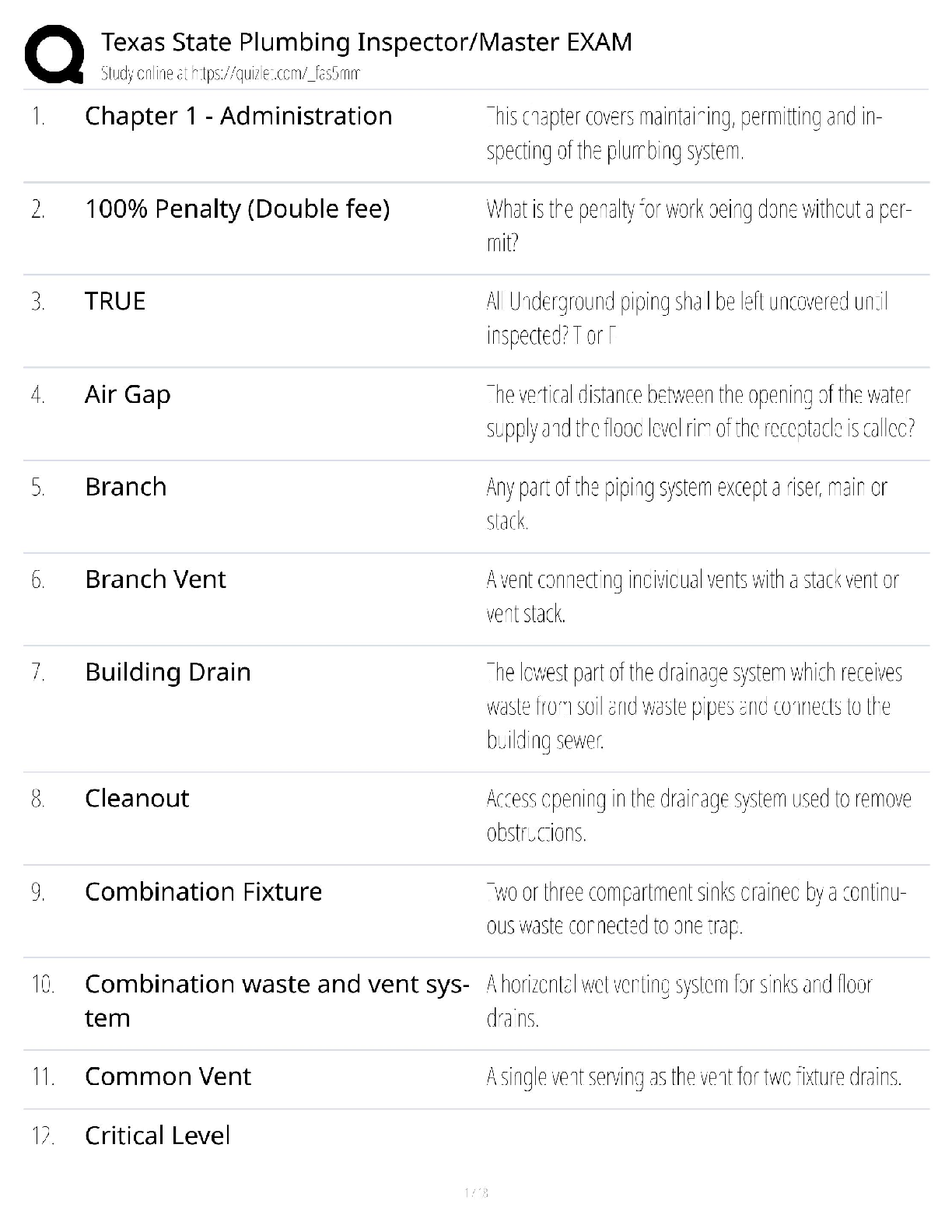The height and width of the screenshot is (1232, 952).
Task: Click the Critical Level term
Action: point(157,1136)
